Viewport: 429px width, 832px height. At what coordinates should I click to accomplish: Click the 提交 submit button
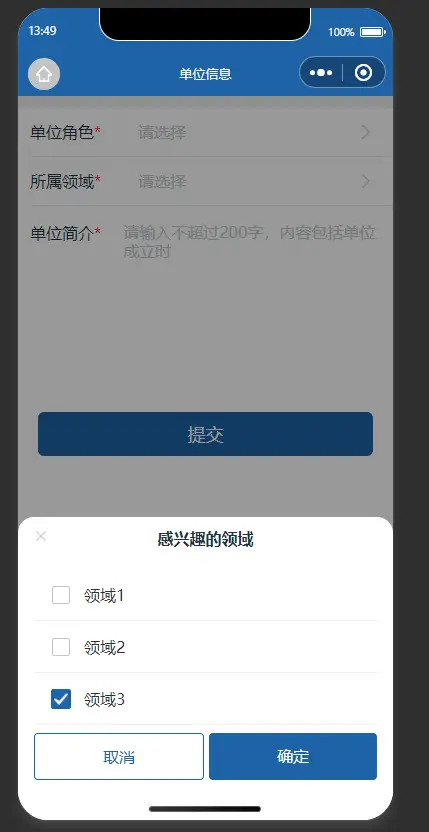pyautogui.click(x=205, y=434)
